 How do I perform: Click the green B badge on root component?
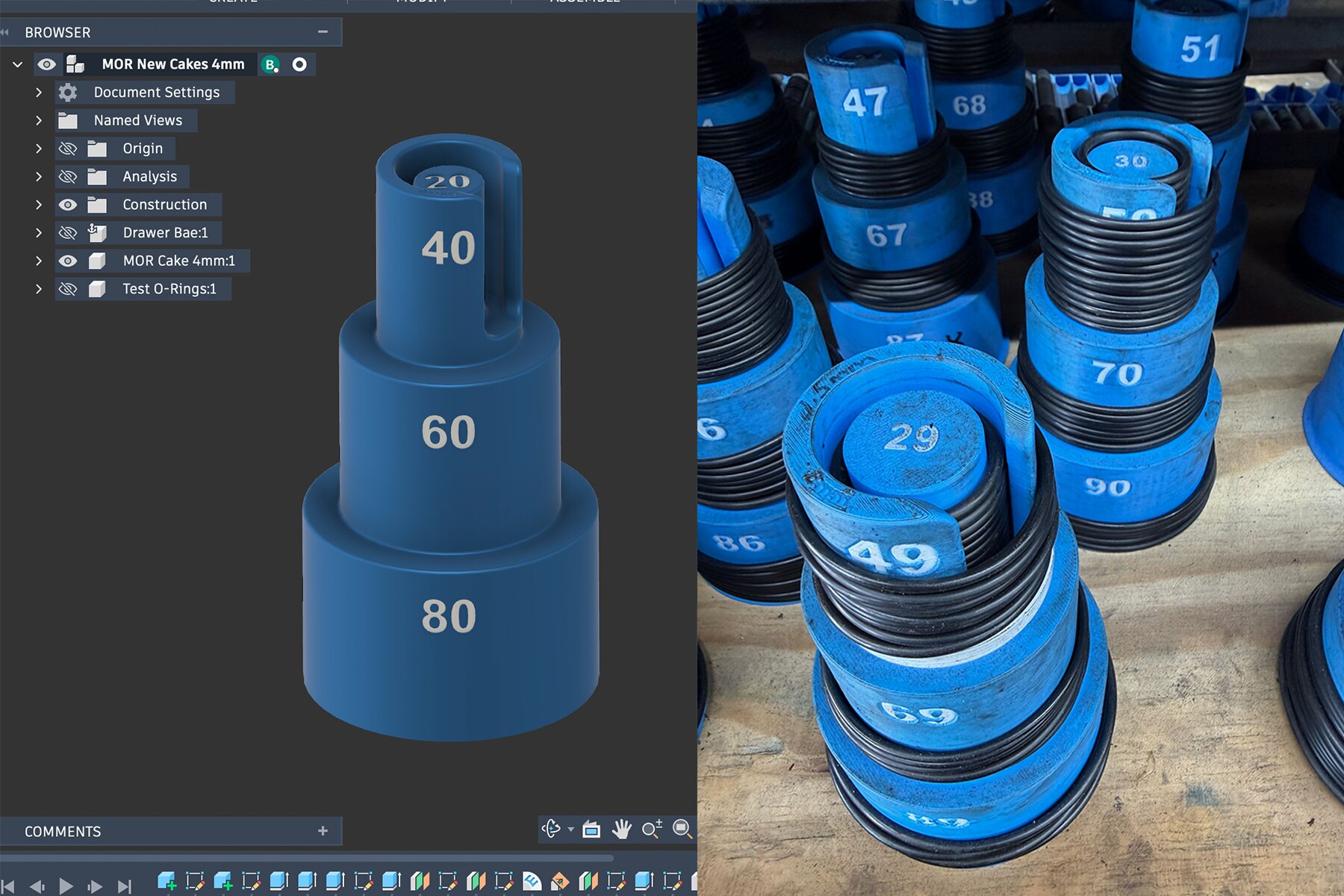pos(271,64)
